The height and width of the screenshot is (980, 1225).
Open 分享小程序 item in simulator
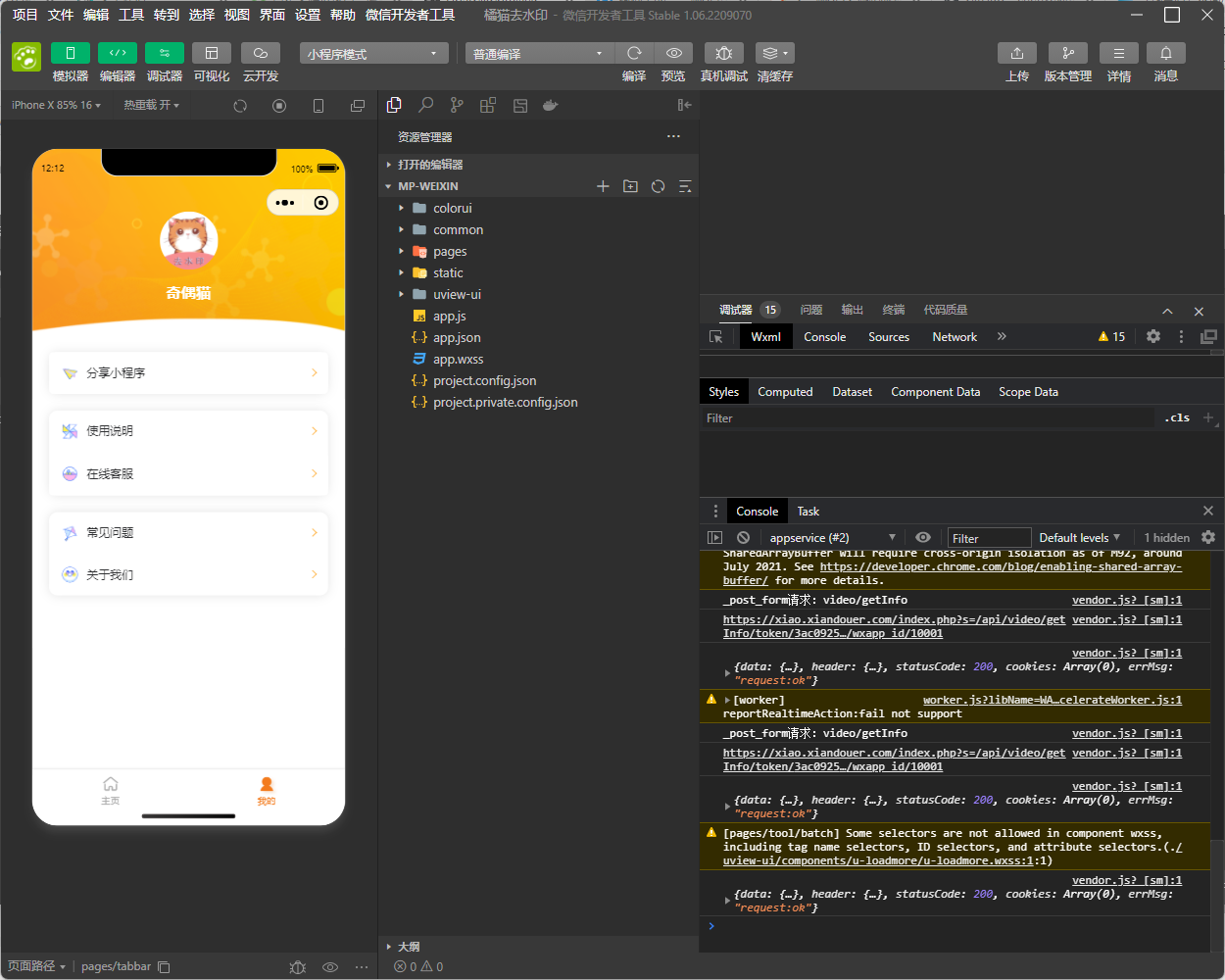click(188, 372)
